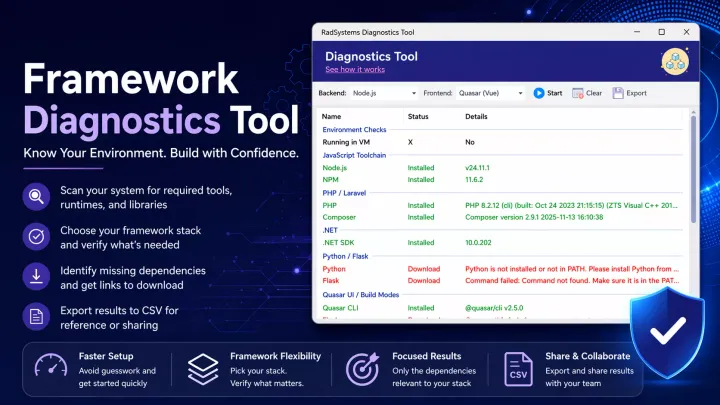This screenshot has height=405, width=720.
Task: Click the speedometer Faster Setup icon
Action: (x=51, y=368)
